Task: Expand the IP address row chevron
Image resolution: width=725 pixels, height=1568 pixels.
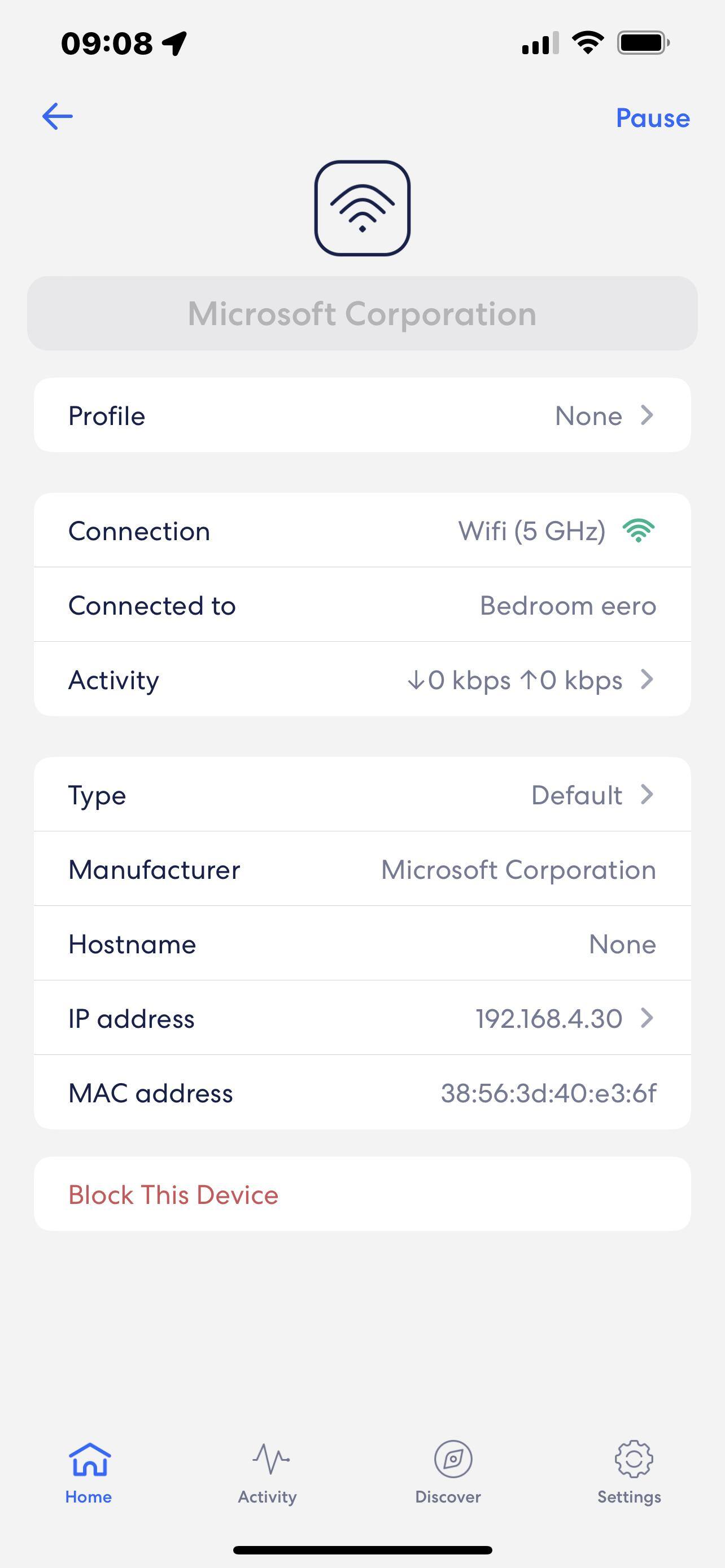Action: click(647, 1018)
